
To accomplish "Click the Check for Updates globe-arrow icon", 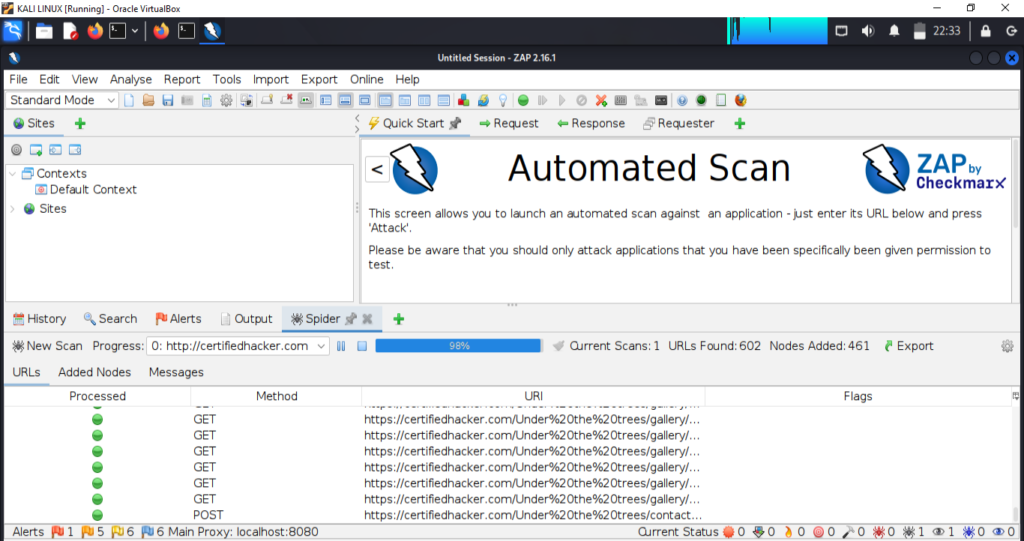I will click(x=483, y=101).
